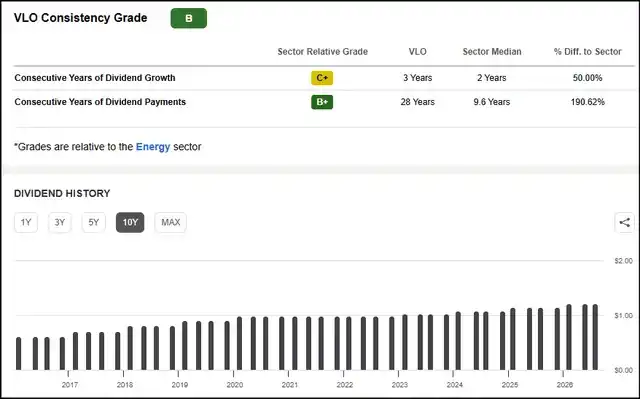The image size is (640, 399).
Task: Click the 'VLO' column header
Action: tap(418, 52)
